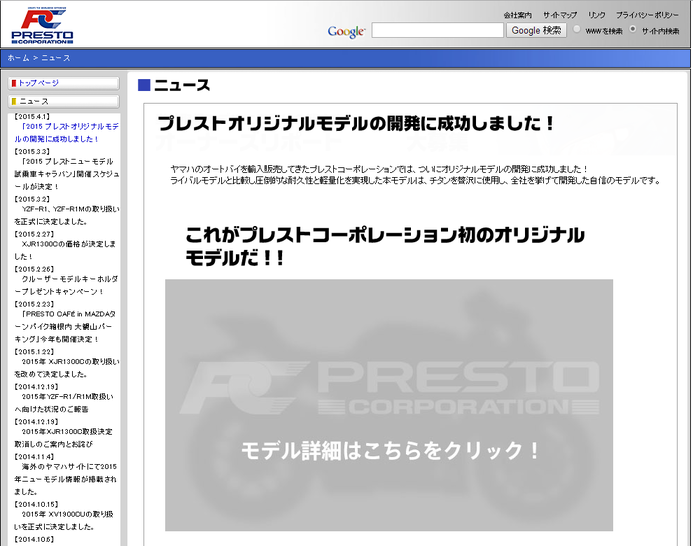
Task: Select the サイト内検索 radio button
Action: point(633,29)
